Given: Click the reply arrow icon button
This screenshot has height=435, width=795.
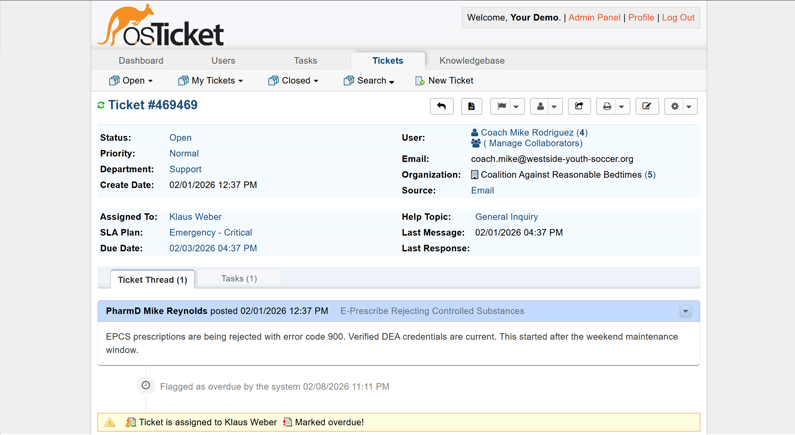Looking at the screenshot, I should (441, 106).
